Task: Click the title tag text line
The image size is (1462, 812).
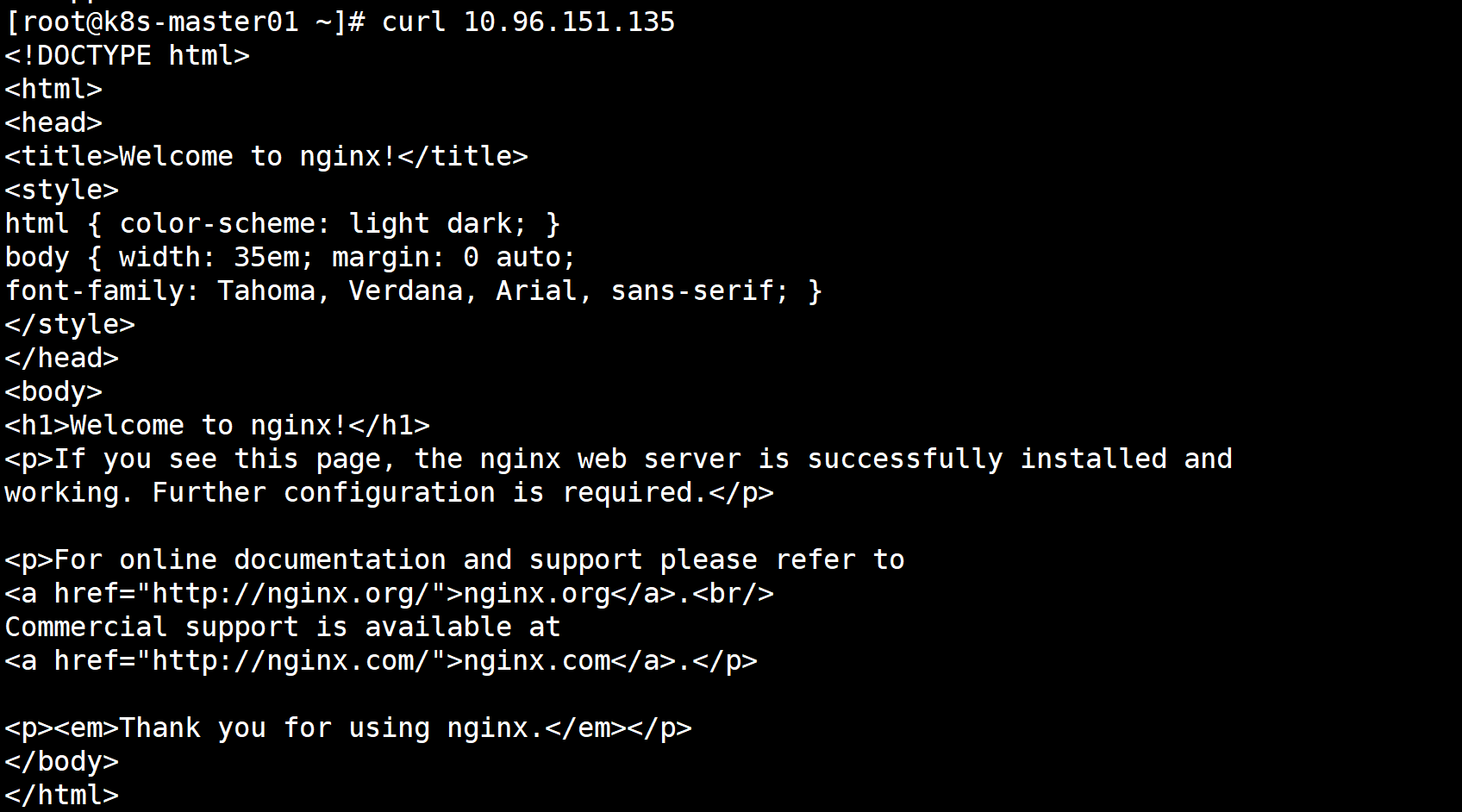Action: (x=266, y=157)
